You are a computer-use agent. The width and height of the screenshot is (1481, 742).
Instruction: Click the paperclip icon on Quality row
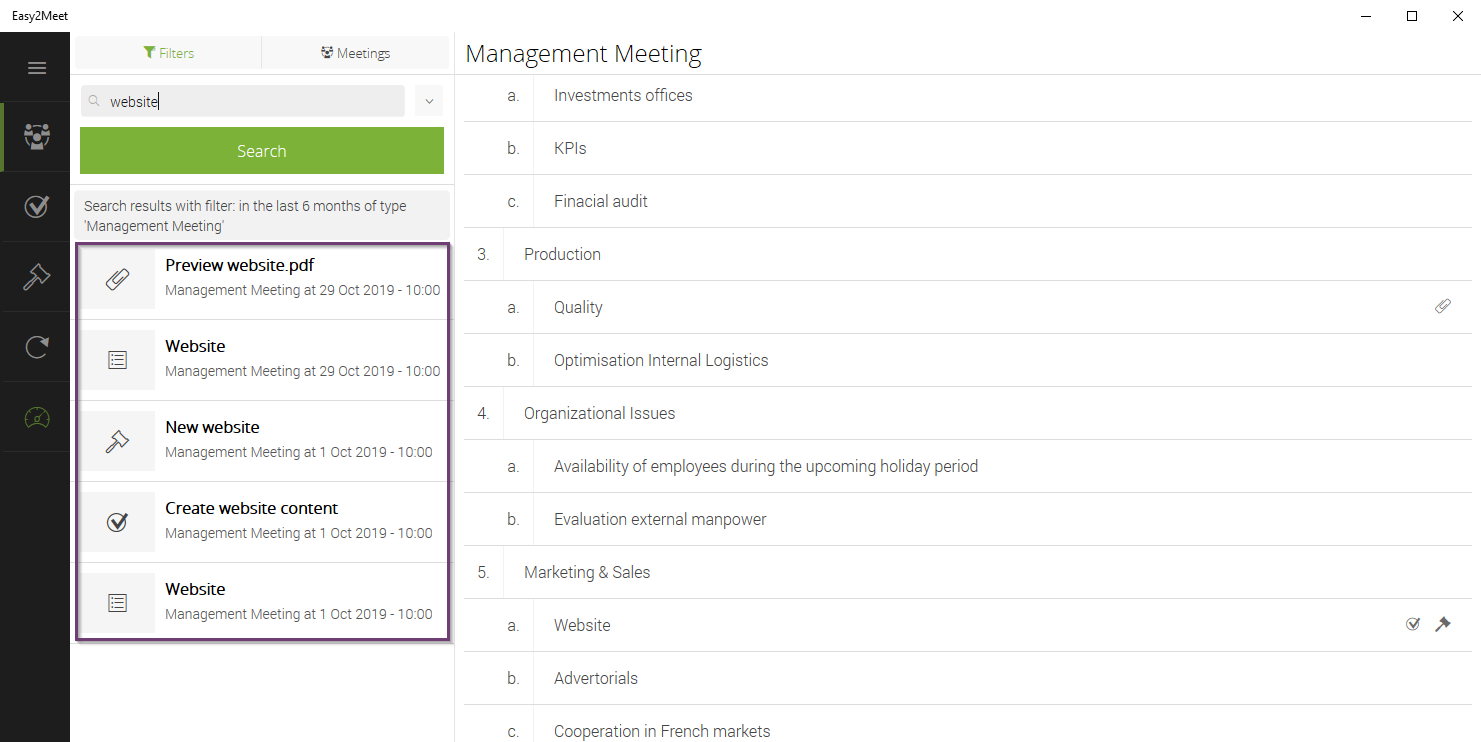pyautogui.click(x=1442, y=307)
